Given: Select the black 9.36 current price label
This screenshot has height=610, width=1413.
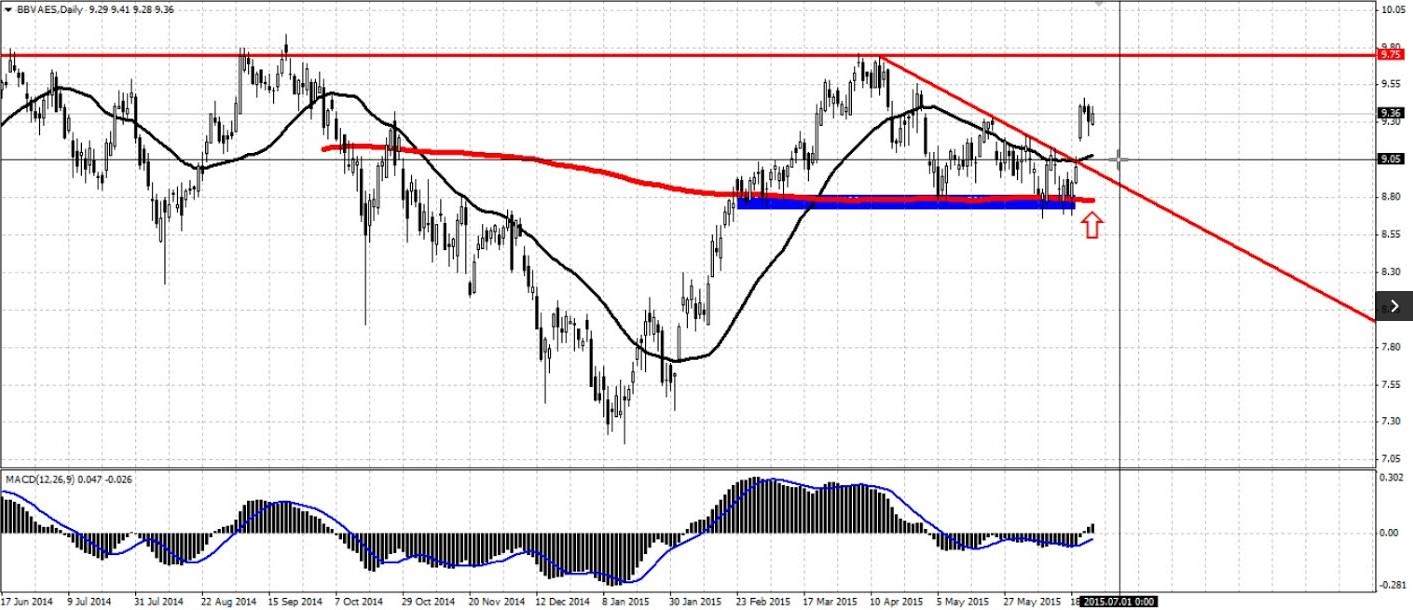Looking at the screenshot, I should pyautogui.click(x=1391, y=113).
